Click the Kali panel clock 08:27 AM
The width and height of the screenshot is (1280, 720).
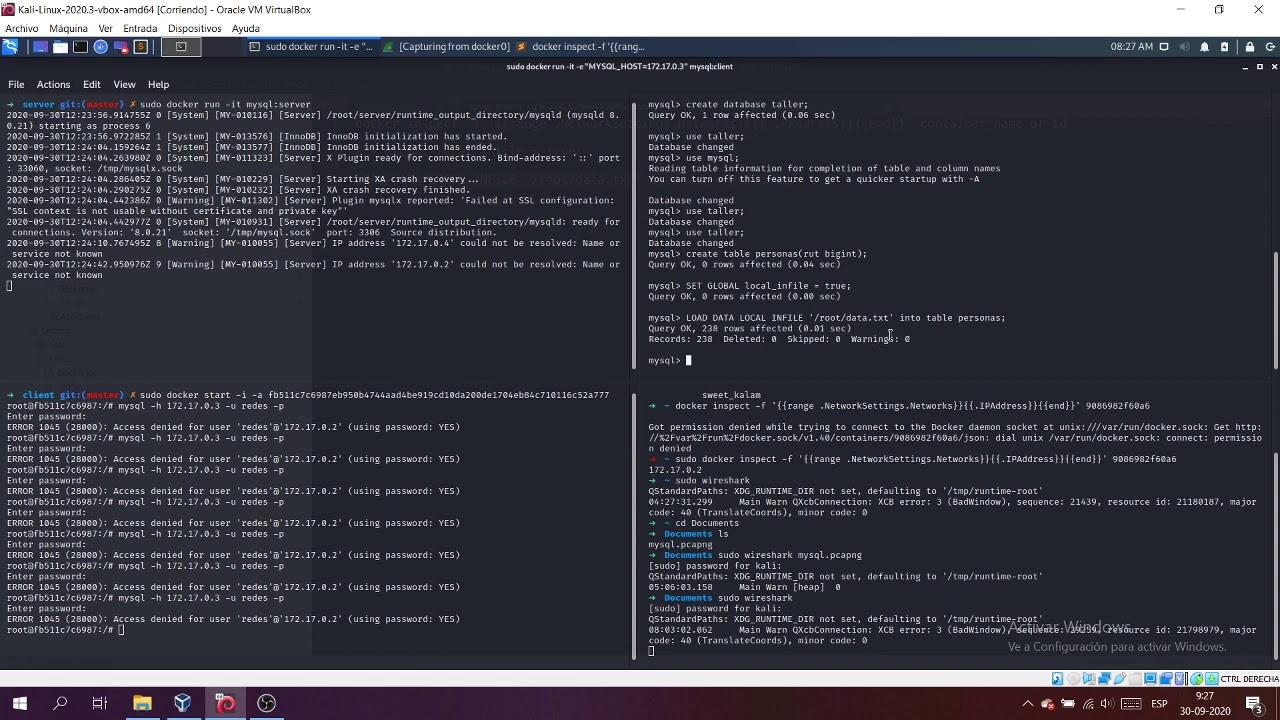click(1131, 47)
